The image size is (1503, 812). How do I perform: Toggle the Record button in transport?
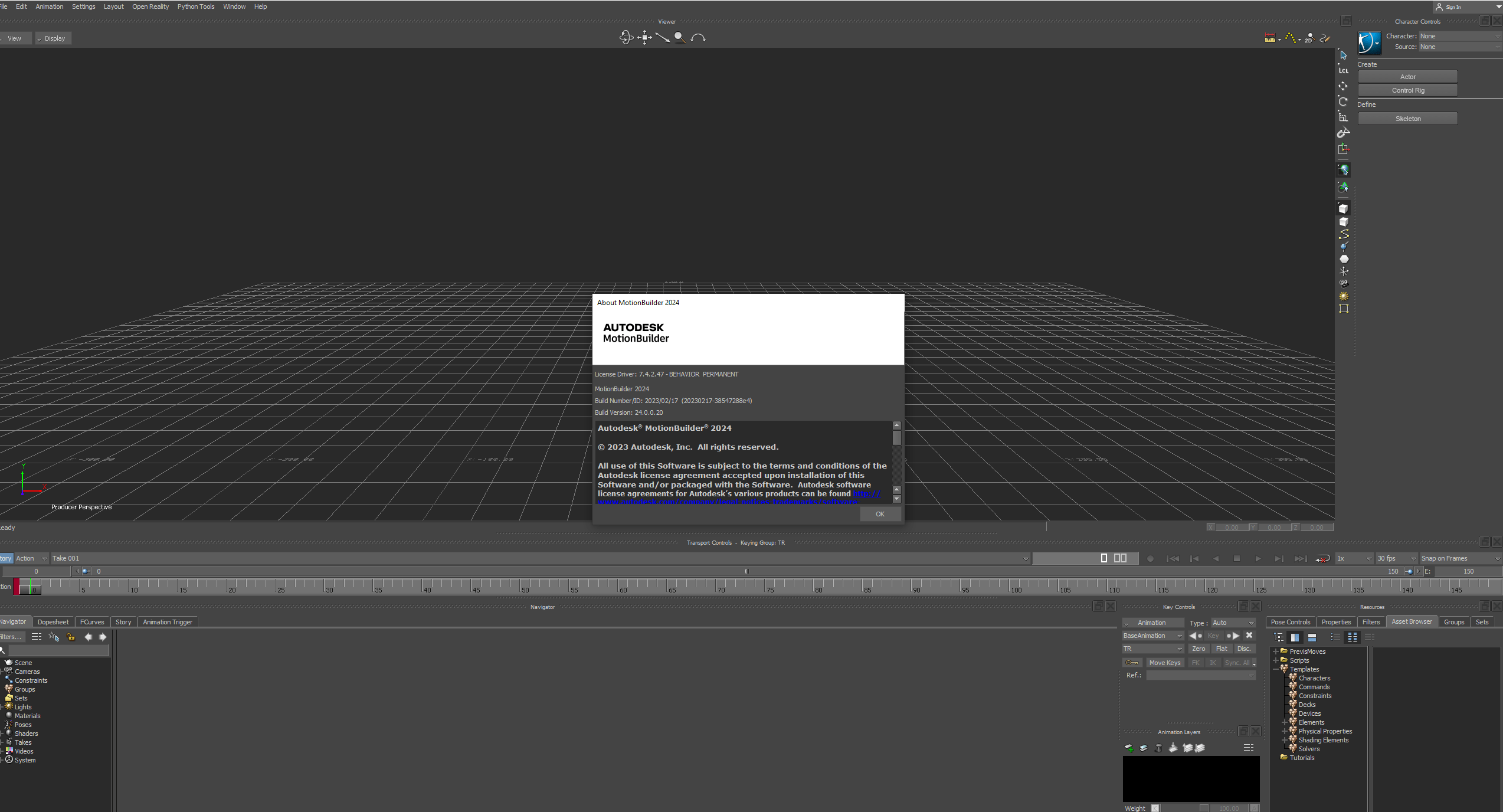(1150, 558)
